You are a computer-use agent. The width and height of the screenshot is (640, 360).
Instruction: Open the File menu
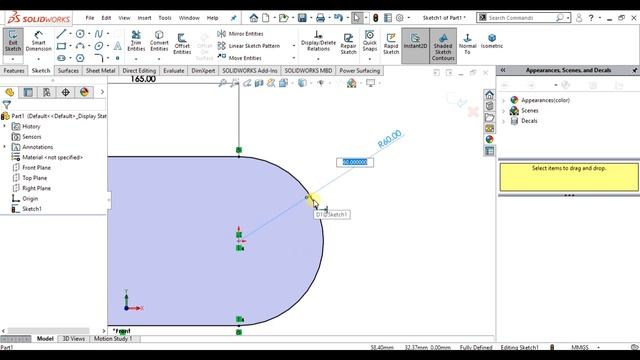click(x=90, y=18)
